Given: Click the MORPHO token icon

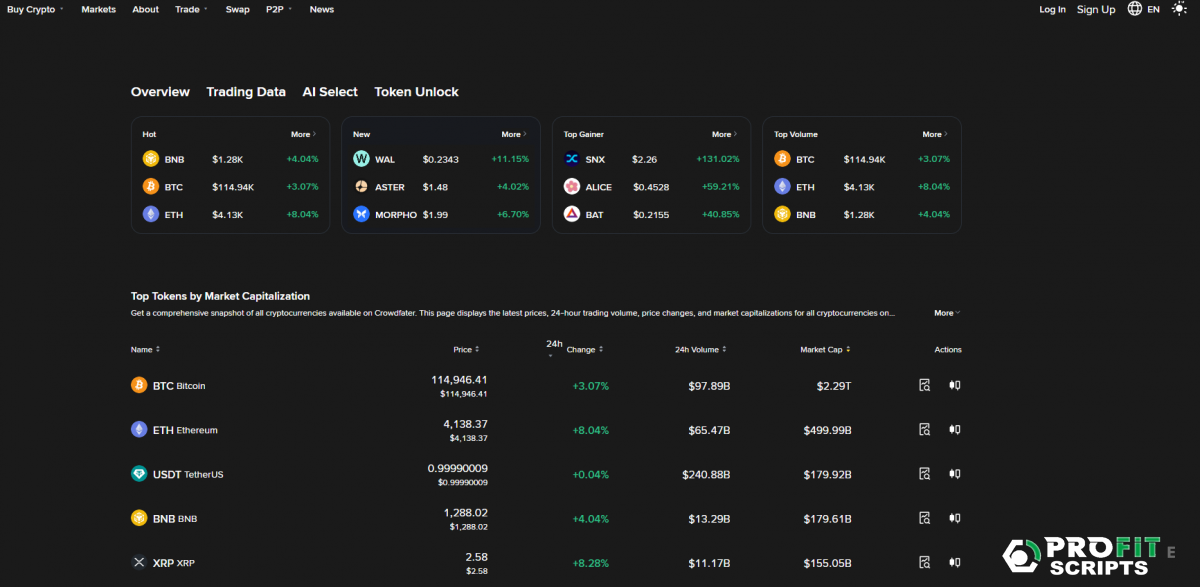Looking at the screenshot, I should point(361,214).
